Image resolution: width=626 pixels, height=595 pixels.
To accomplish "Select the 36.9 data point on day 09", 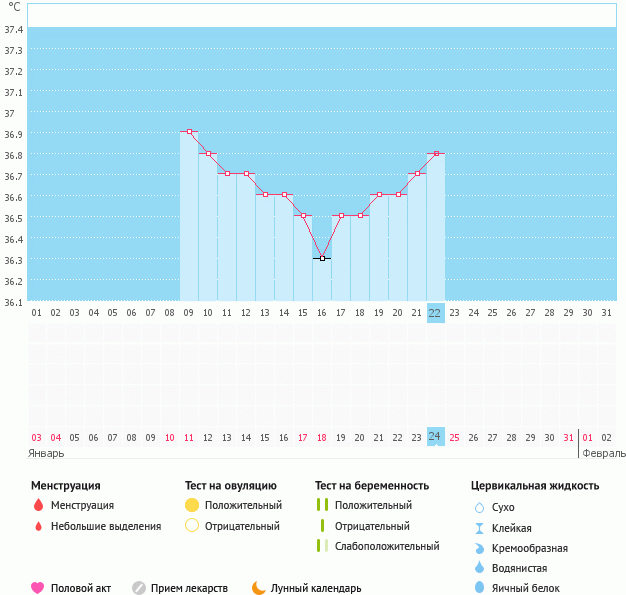I will [x=189, y=132].
